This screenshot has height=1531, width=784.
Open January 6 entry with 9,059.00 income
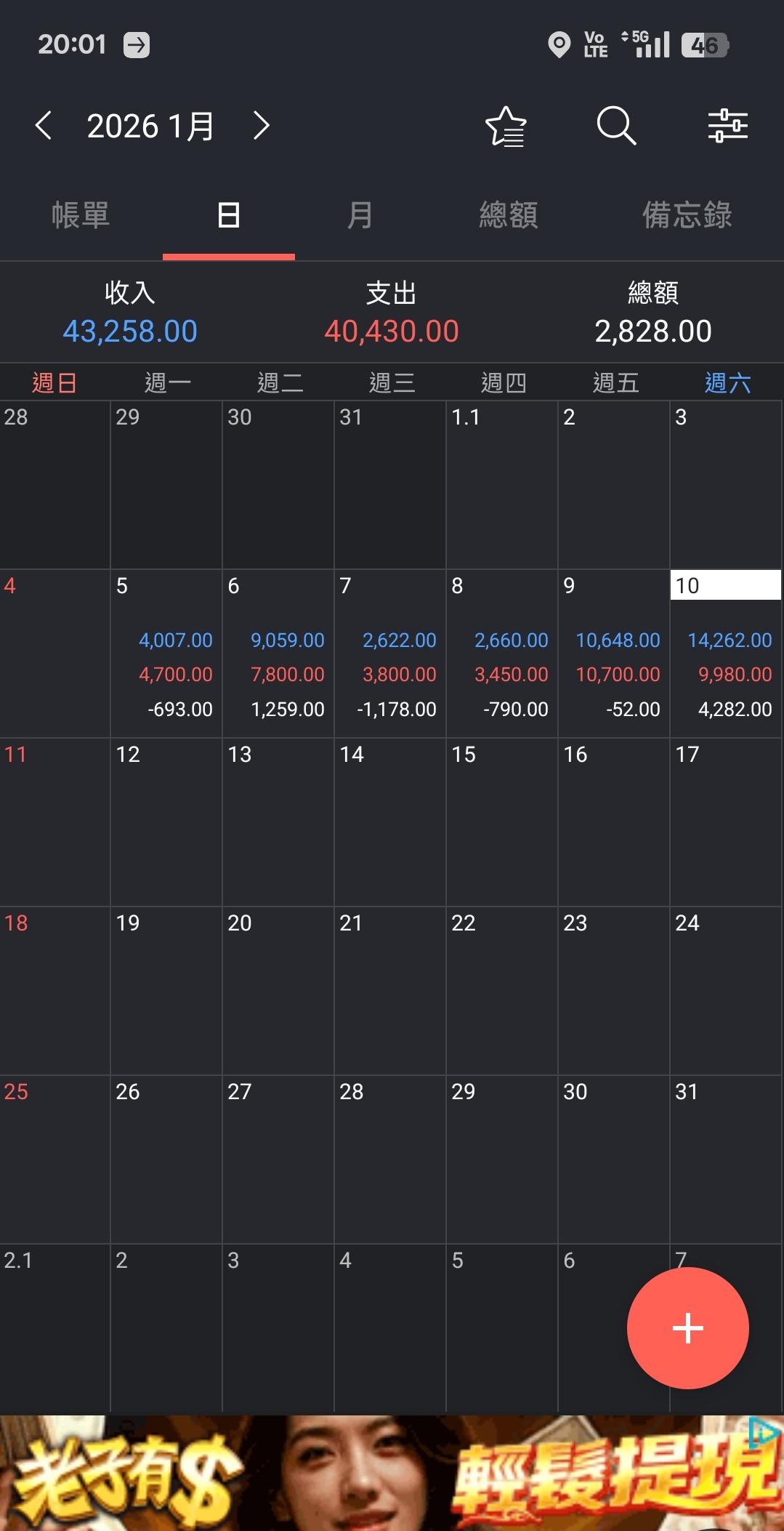click(278, 653)
